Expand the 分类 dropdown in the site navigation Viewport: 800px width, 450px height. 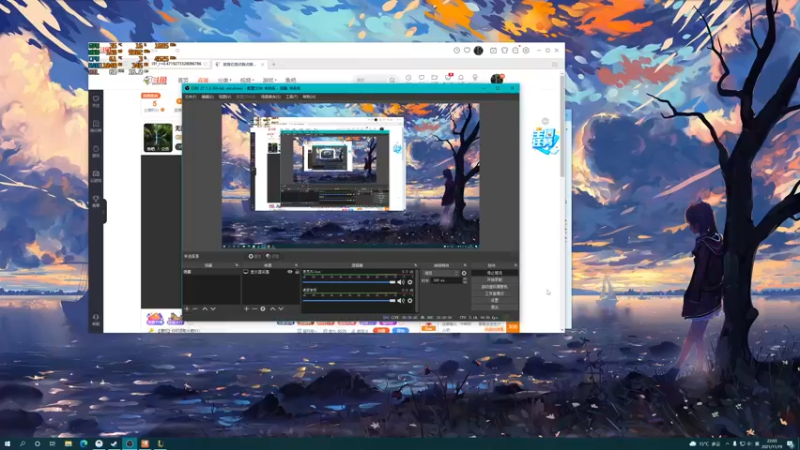(224, 81)
